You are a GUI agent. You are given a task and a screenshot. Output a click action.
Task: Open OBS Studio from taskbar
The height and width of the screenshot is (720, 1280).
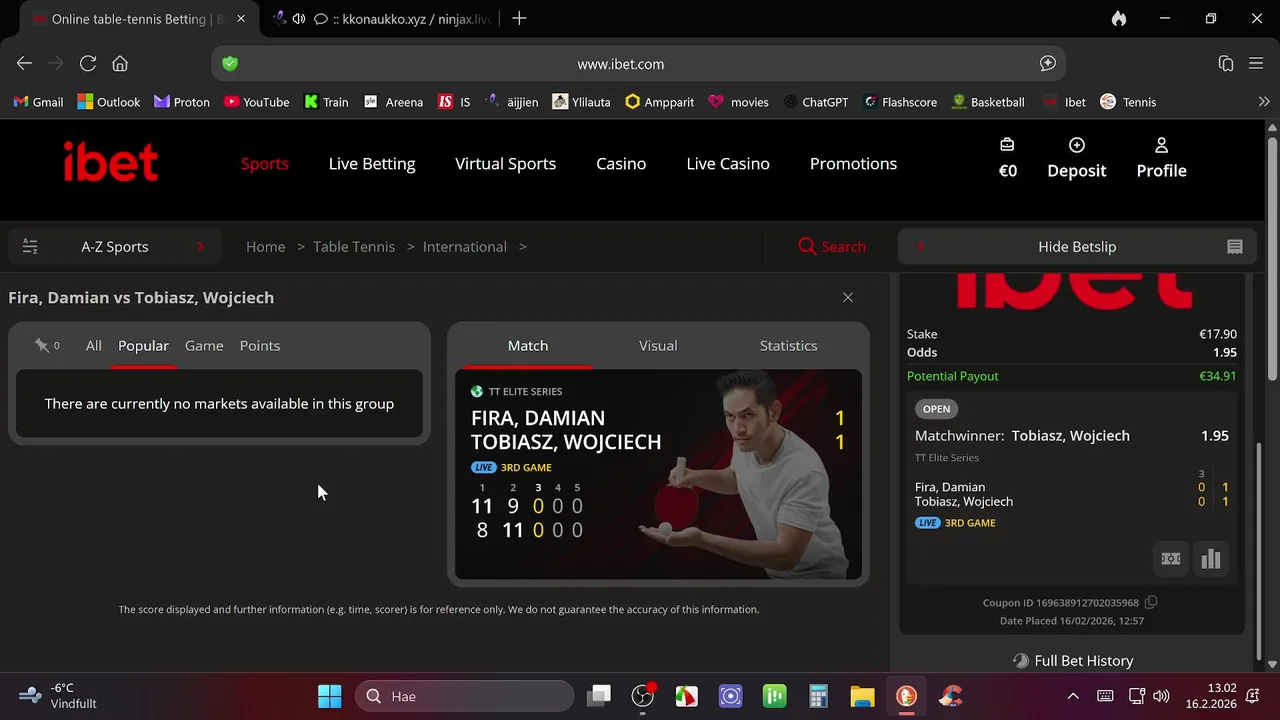coord(642,696)
